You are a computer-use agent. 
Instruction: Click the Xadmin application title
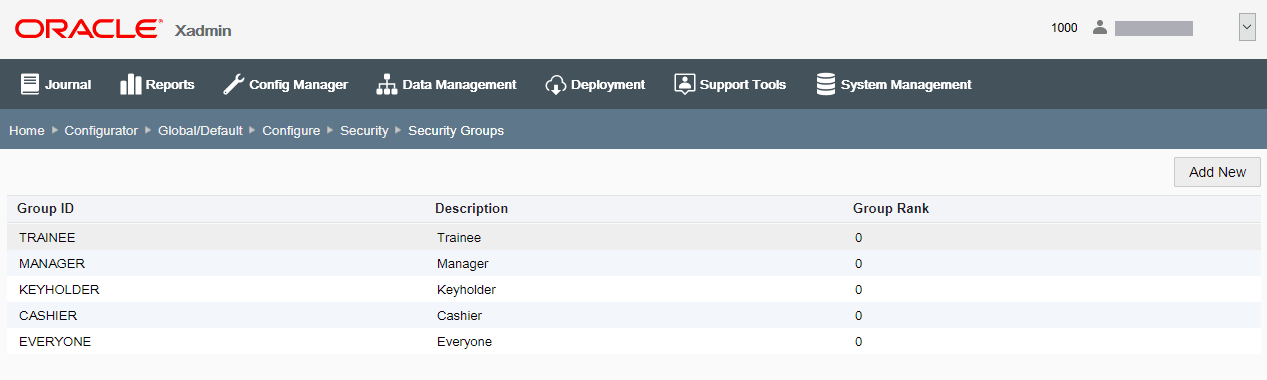point(203,30)
